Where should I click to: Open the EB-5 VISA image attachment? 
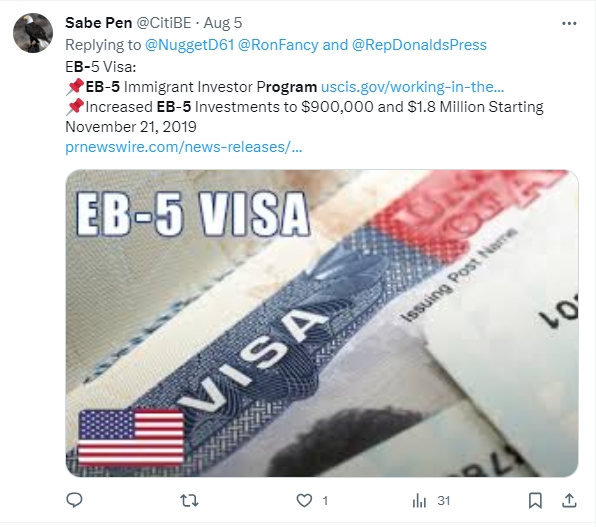point(322,323)
